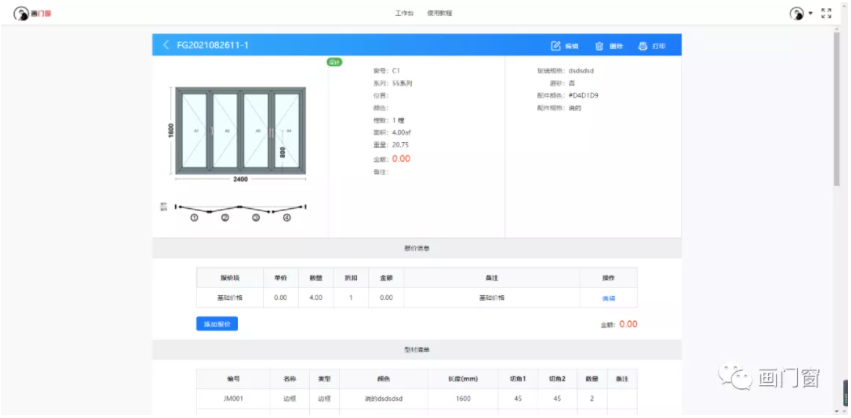Click the 打印 printer icon in header
The image size is (851, 418).
(643, 46)
